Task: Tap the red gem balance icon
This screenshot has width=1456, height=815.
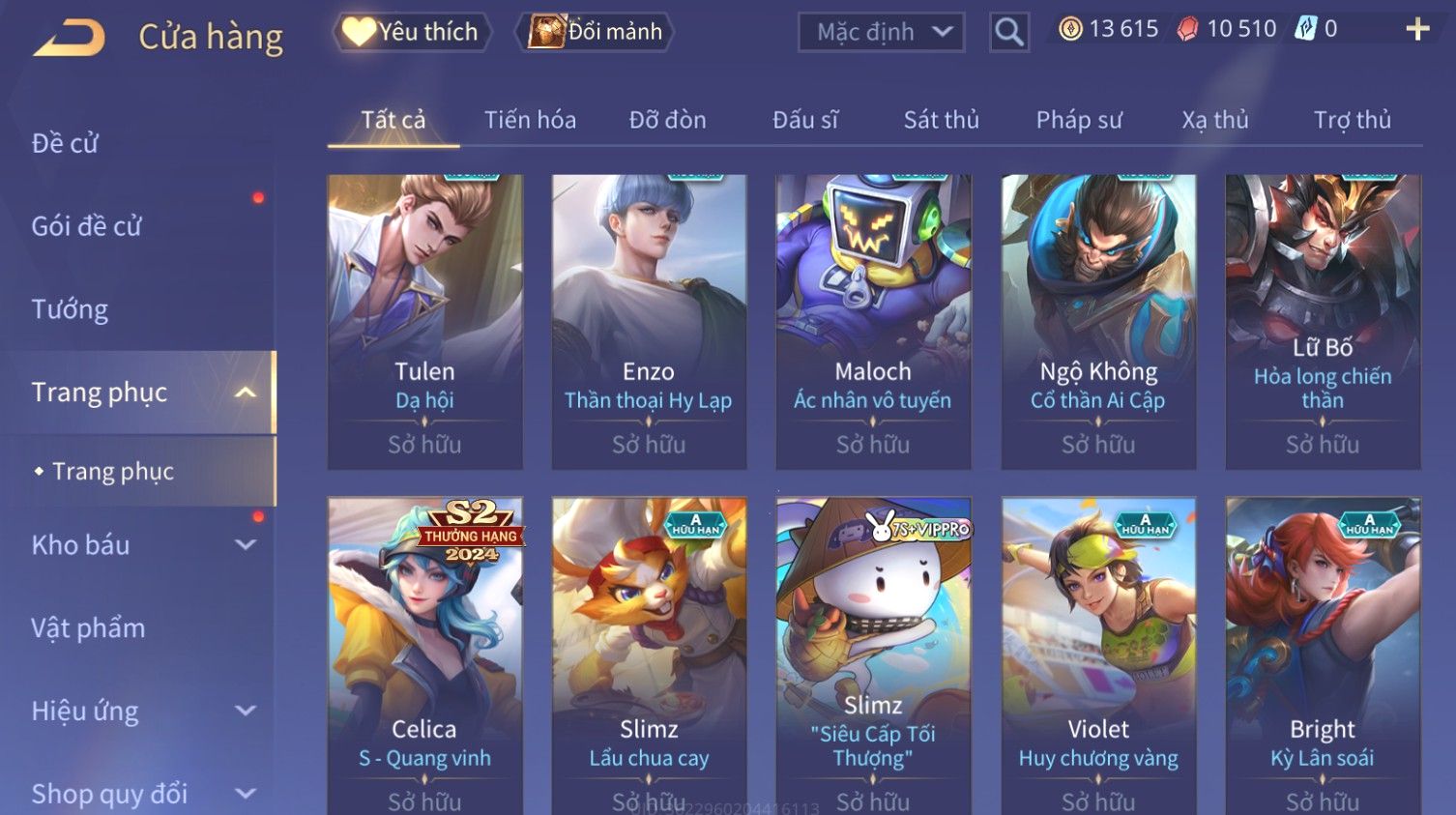Action: [1187, 29]
